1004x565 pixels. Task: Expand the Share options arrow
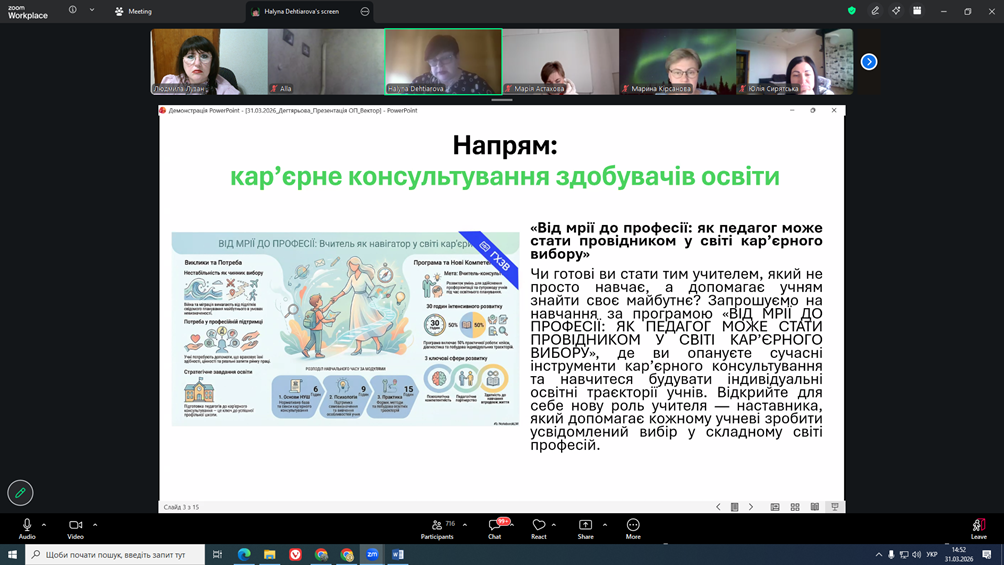pos(605,525)
